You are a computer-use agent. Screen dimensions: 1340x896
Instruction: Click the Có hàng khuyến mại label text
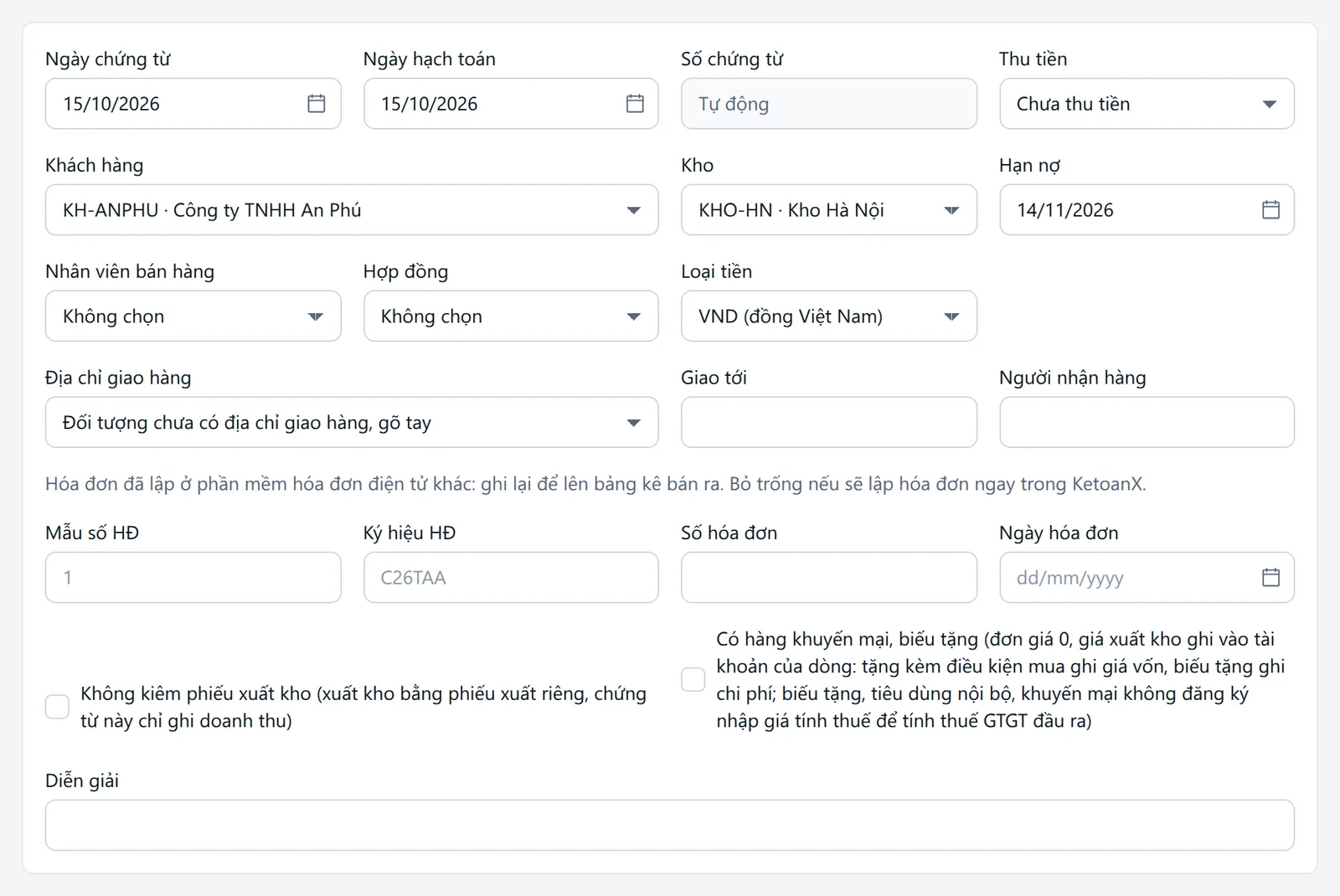(1001, 679)
